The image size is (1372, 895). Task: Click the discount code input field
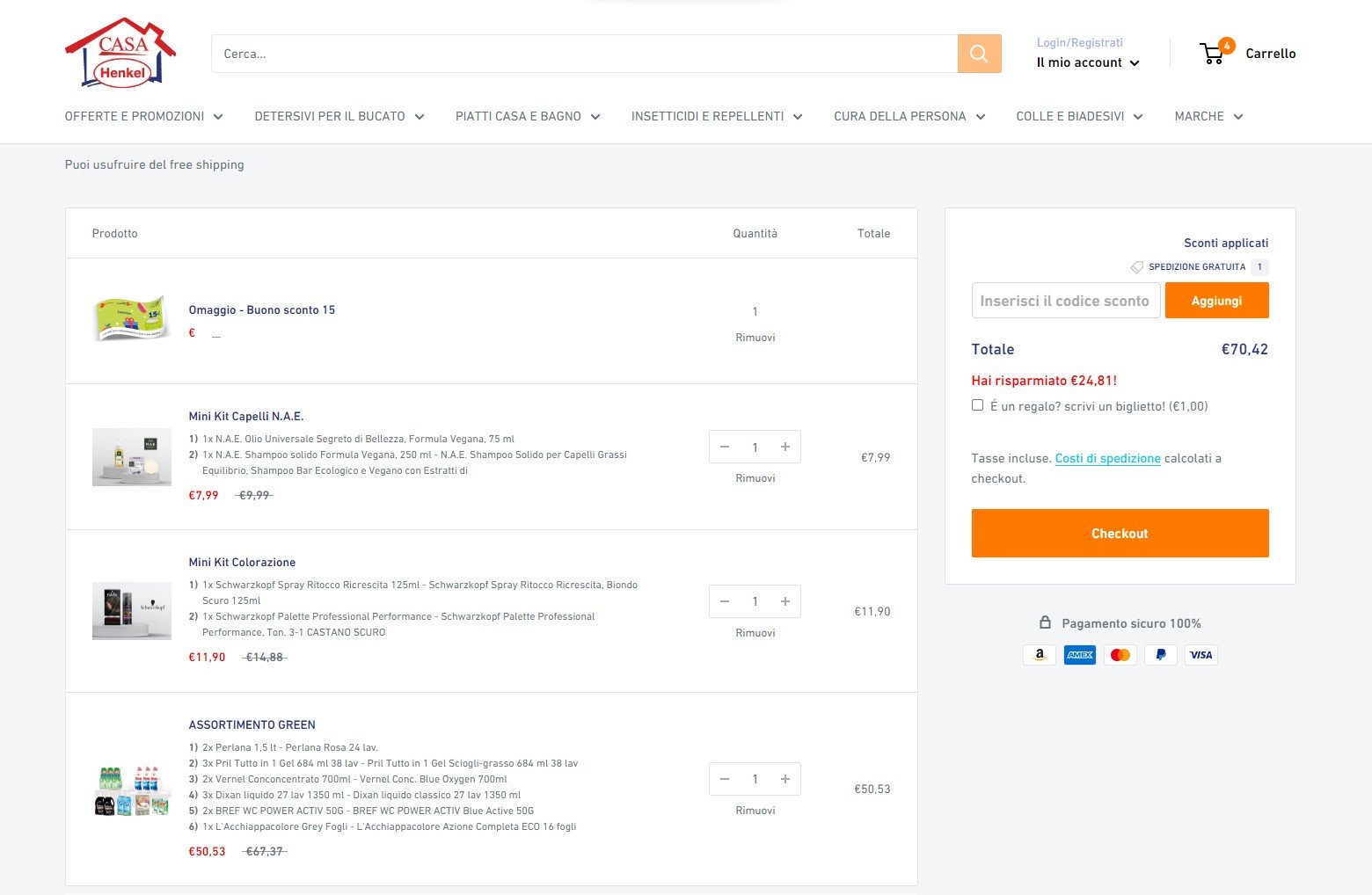click(1065, 301)
